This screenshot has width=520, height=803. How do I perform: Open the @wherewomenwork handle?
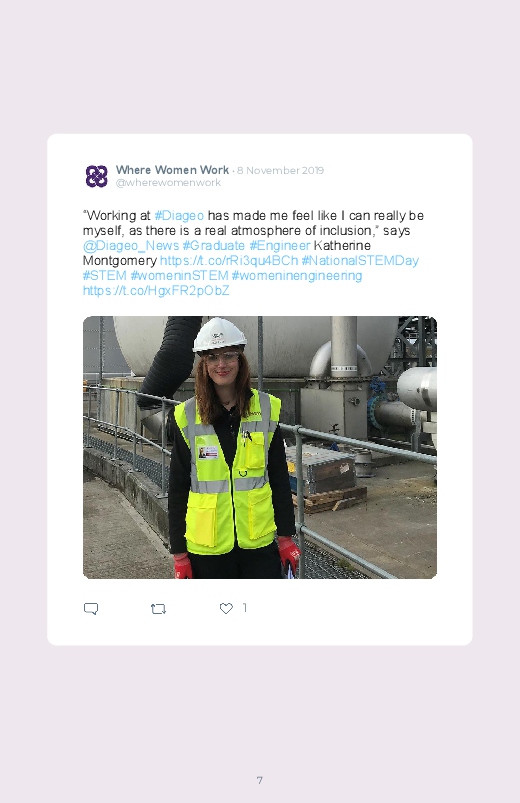[x=168, y=183]
